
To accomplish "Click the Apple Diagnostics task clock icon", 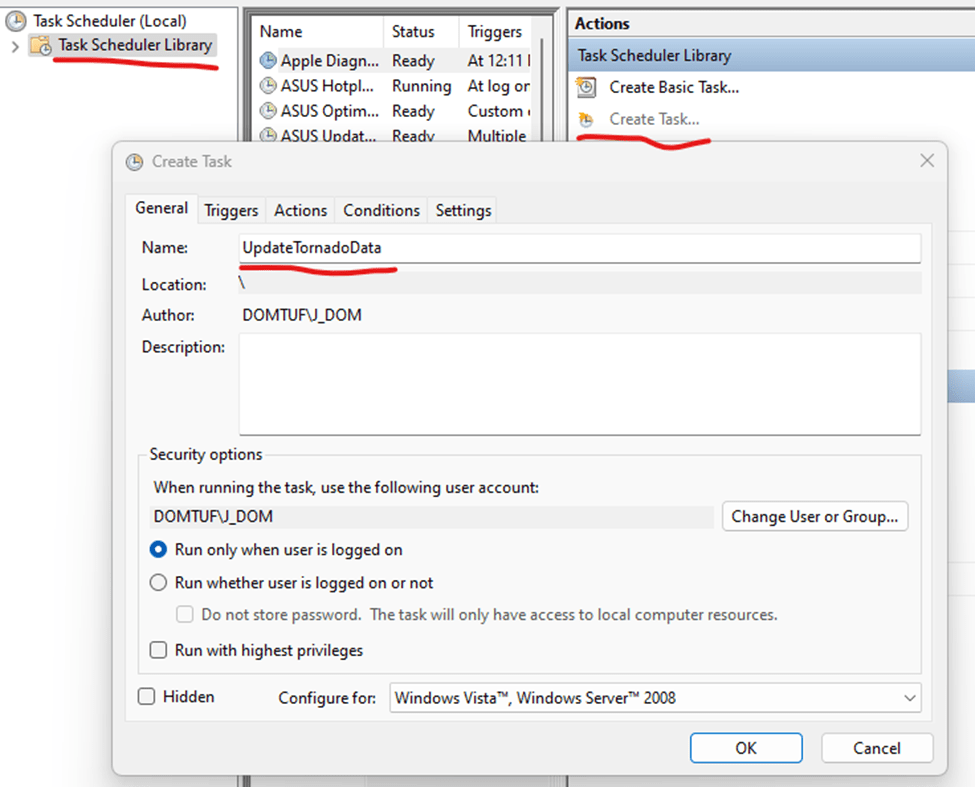I will click(268, 61).
